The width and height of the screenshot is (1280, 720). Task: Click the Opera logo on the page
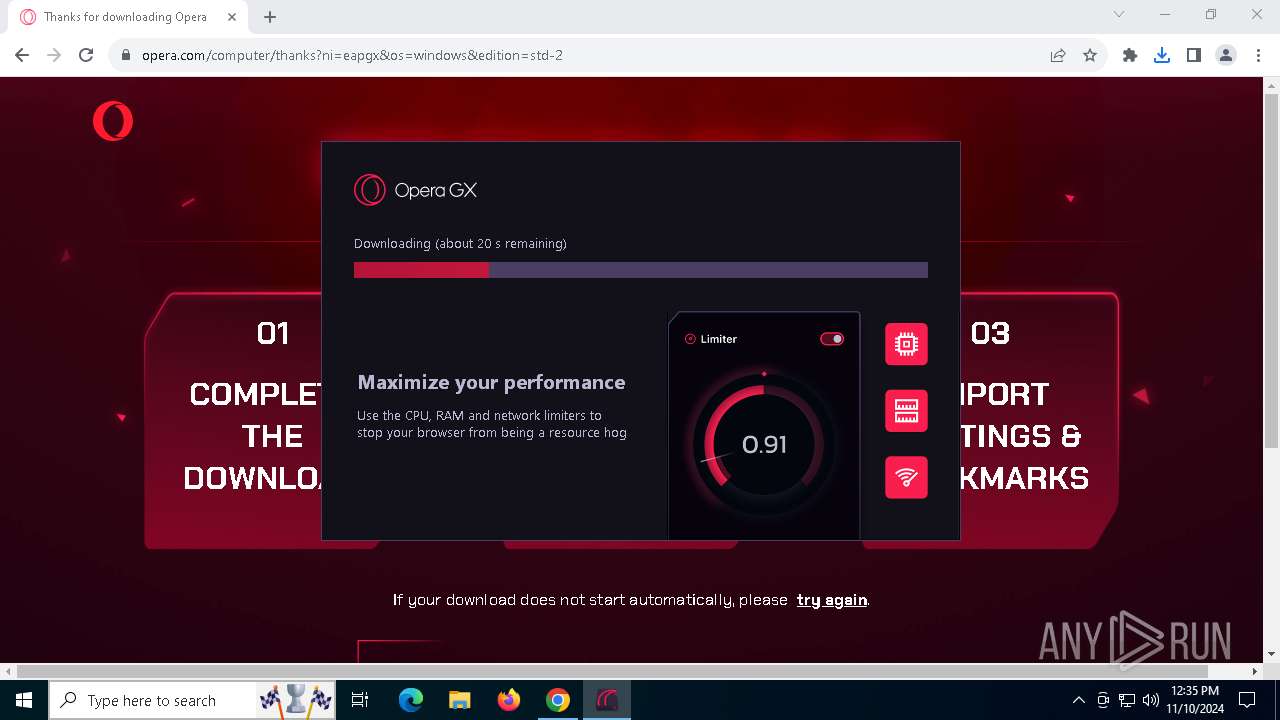coord(113,121)
